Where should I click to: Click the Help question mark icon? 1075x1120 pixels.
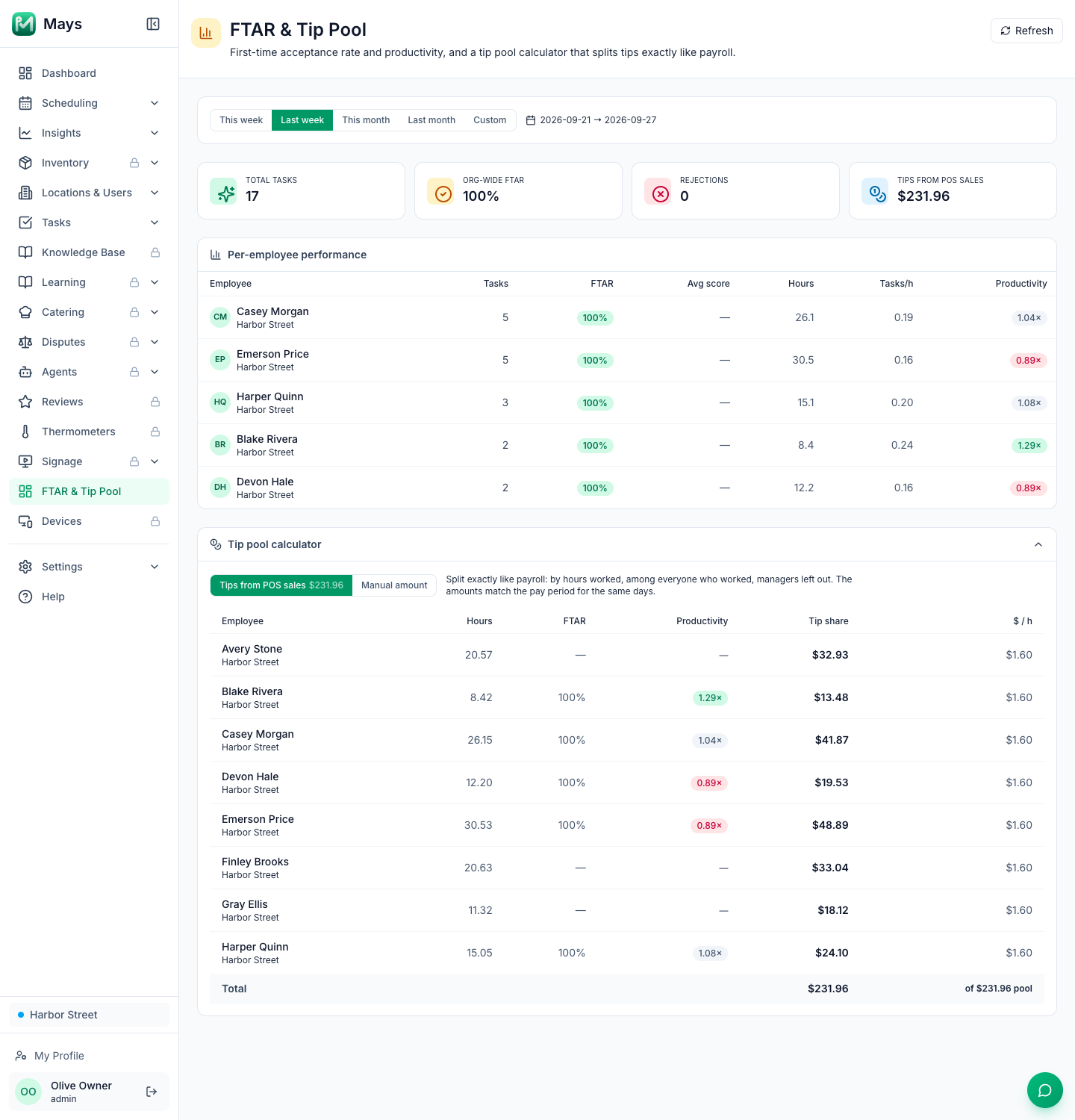pos(25,597)
